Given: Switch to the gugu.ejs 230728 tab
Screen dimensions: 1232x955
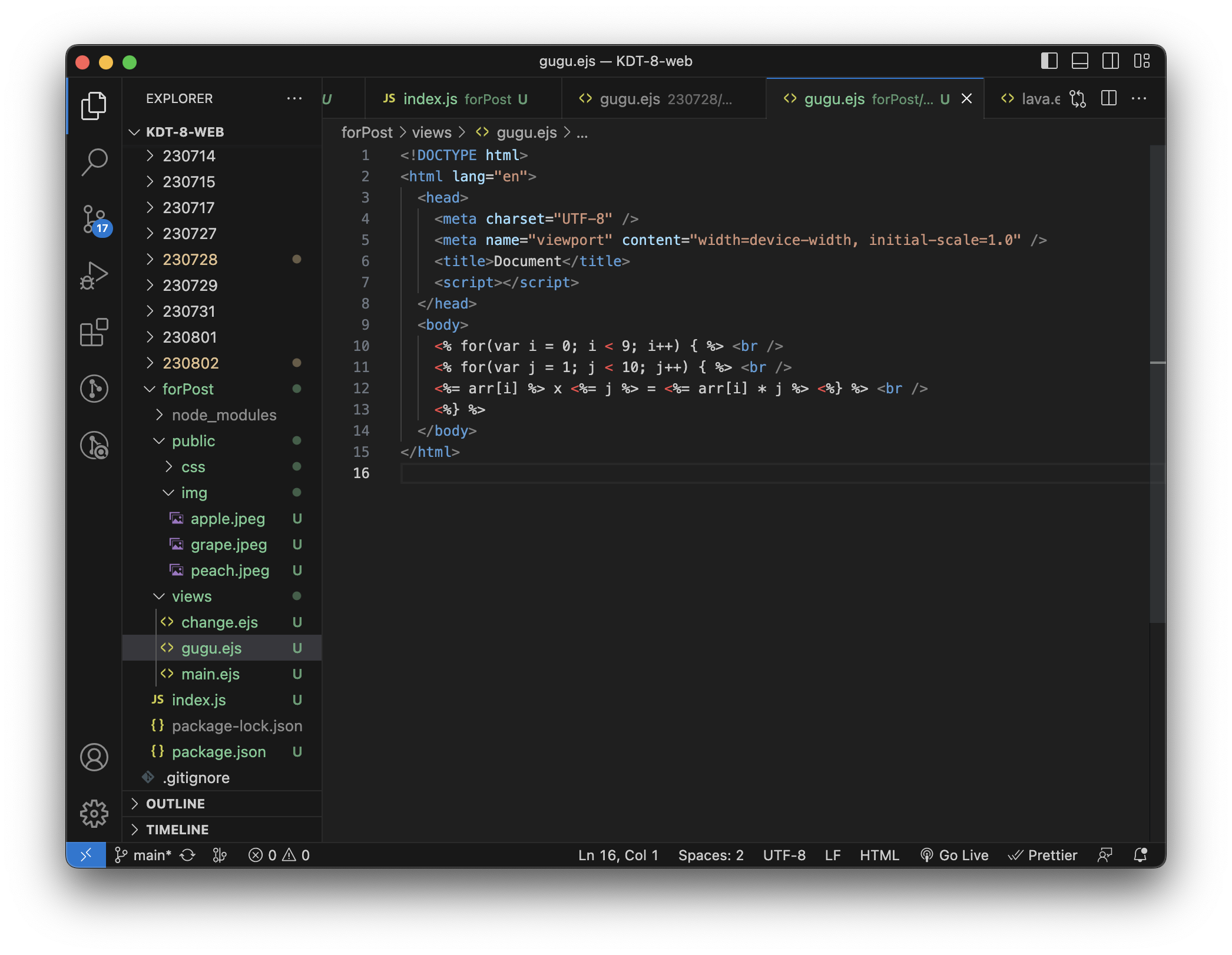Looking at the screenshot, I should tap(664, 98).
